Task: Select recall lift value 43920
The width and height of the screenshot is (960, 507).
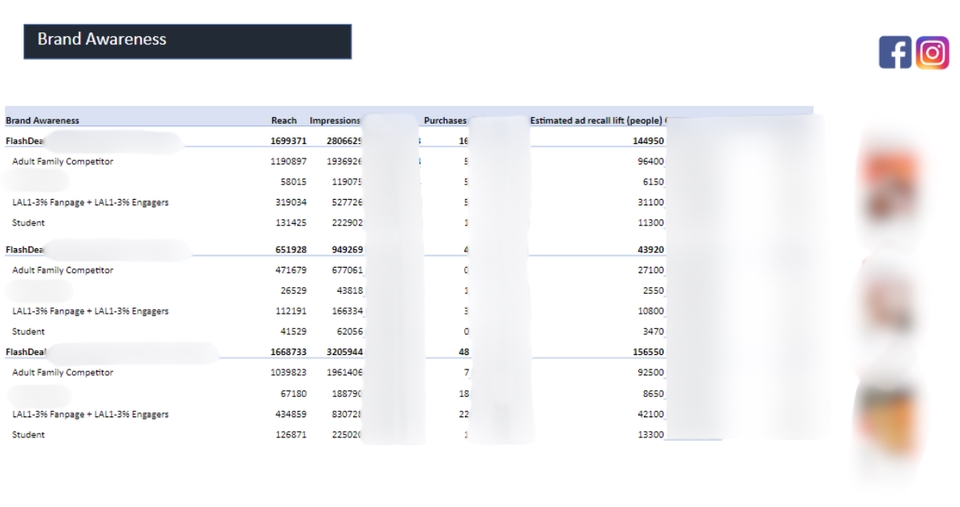Action: pyautogui.click(x=651, y=250)
